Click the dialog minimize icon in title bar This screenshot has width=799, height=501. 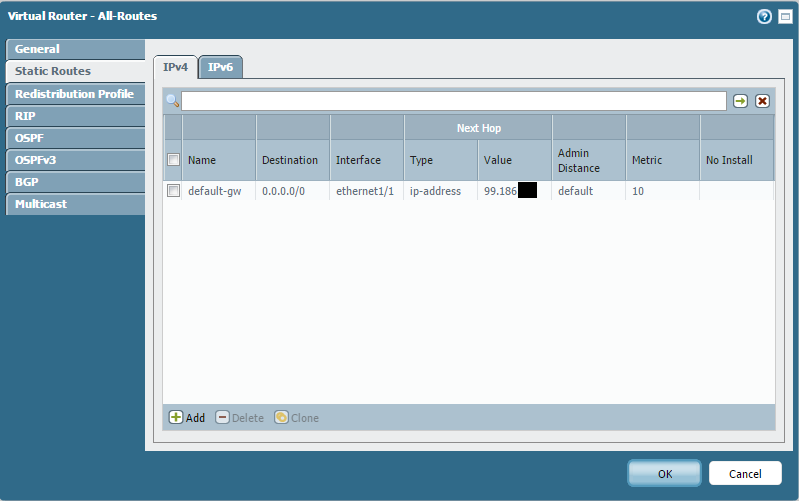click(785, 17)
